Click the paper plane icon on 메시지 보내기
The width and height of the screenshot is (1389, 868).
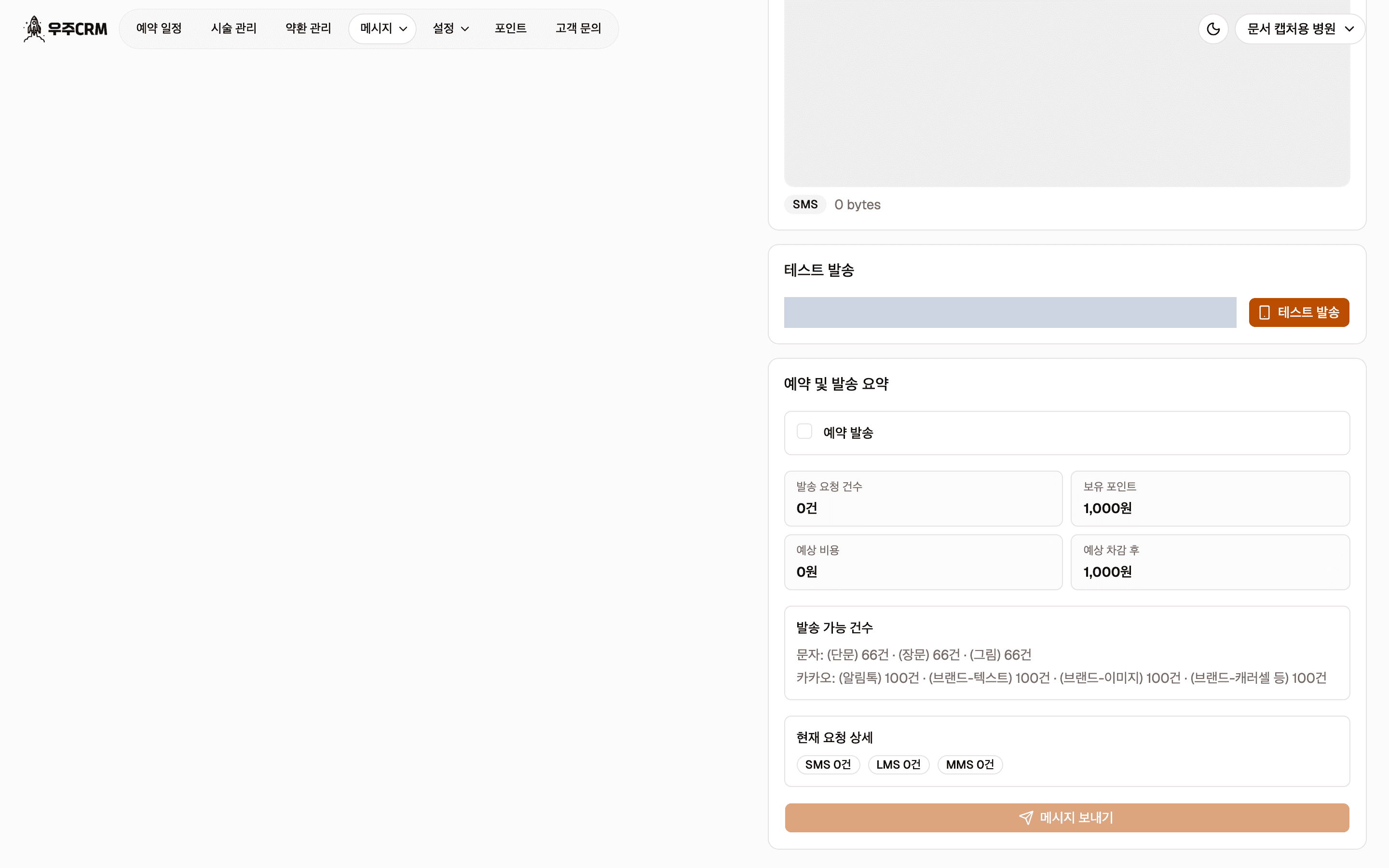tap(1026, 817)
